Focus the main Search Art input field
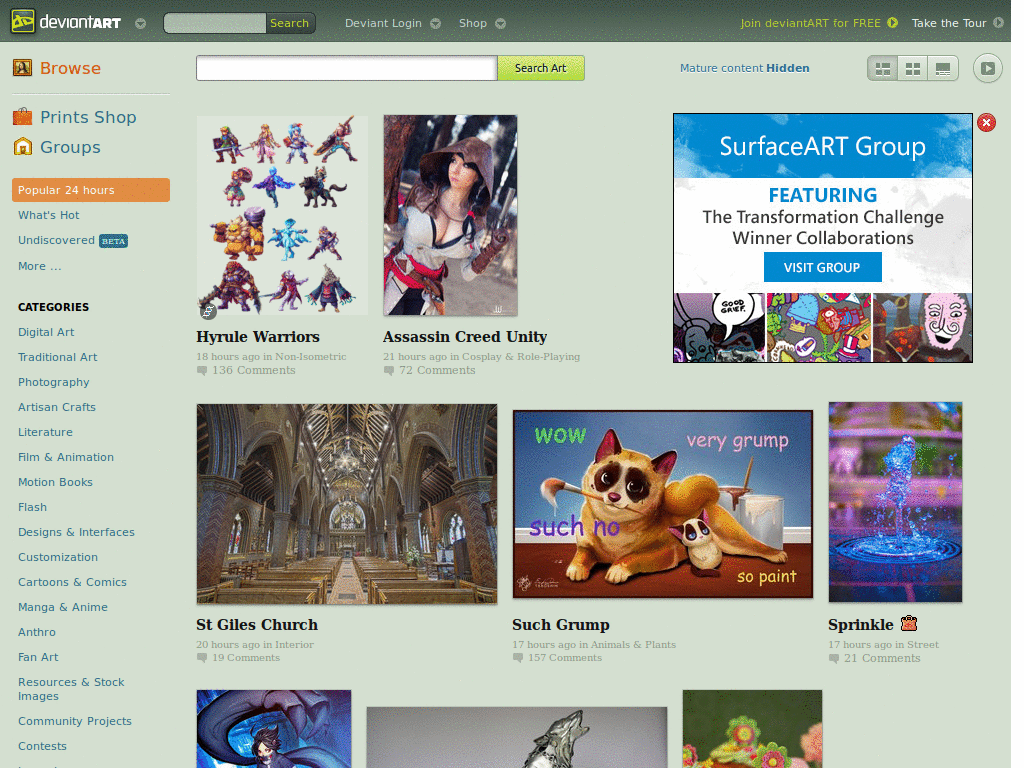 click(347, 68)
